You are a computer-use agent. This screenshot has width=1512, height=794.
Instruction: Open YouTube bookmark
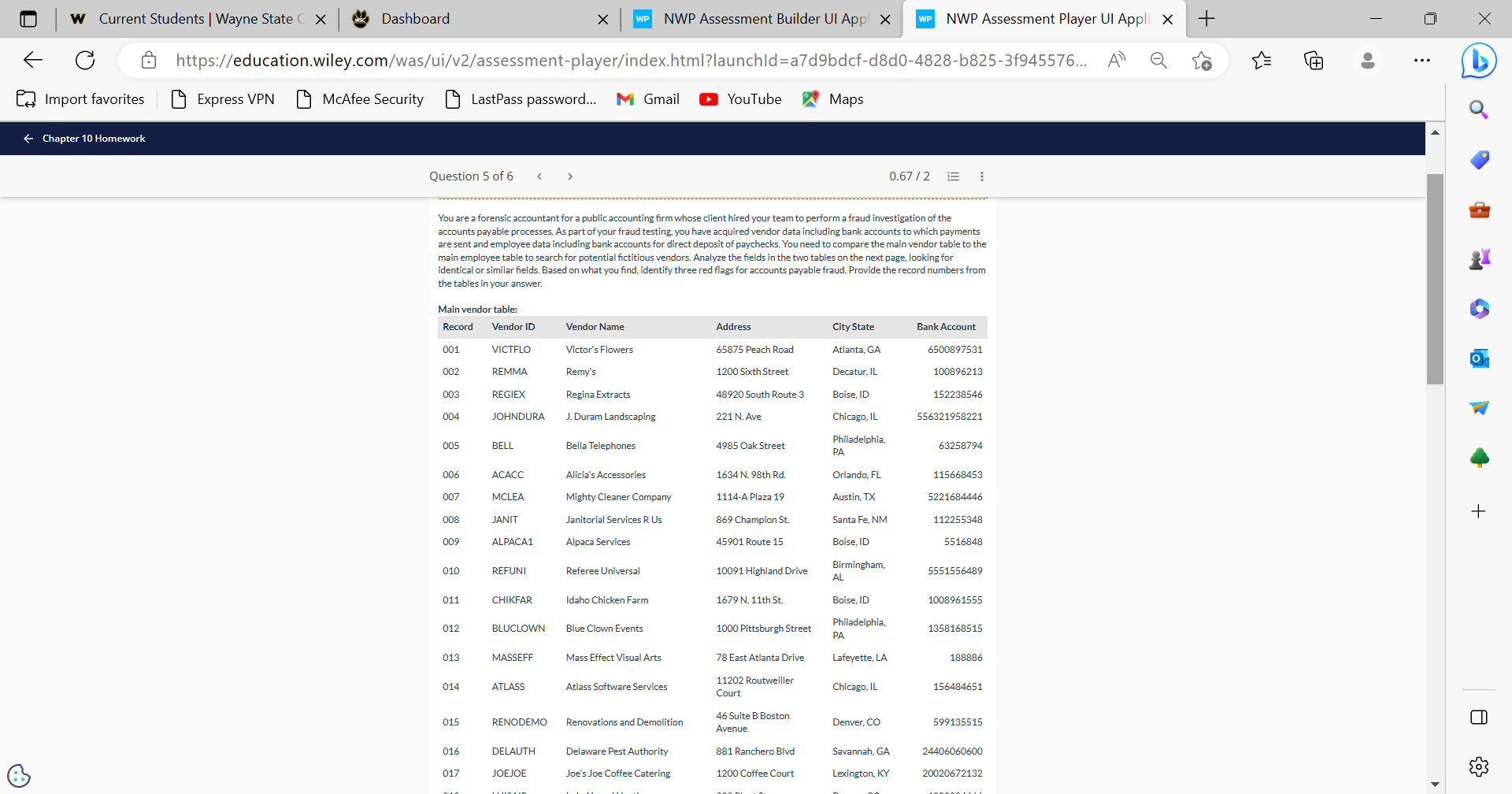click(740, 99)
